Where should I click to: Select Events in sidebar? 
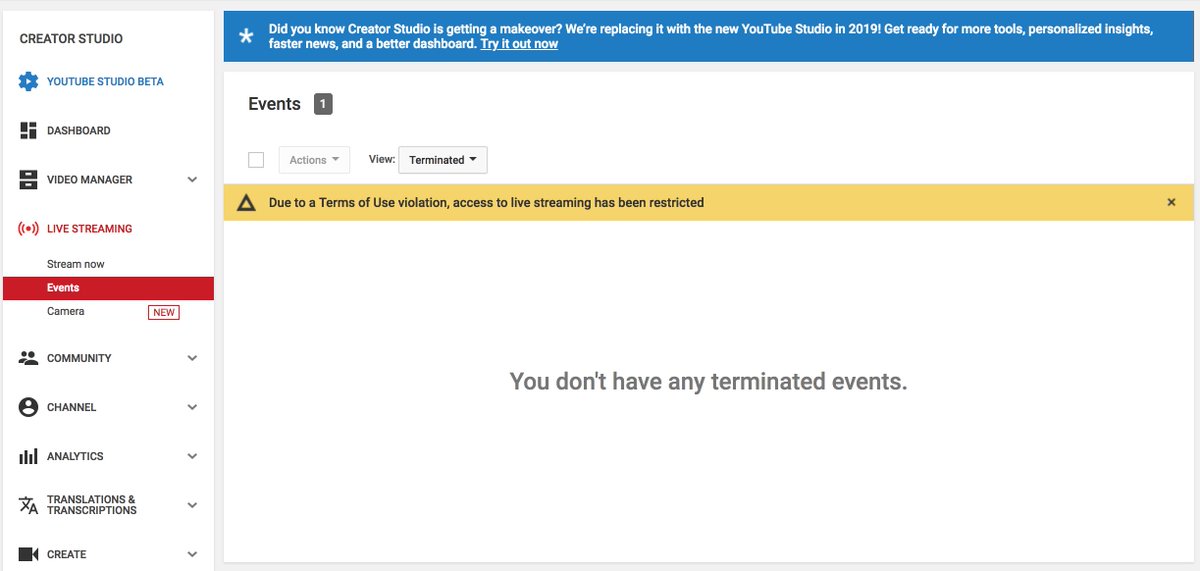[x=108, y=288]
